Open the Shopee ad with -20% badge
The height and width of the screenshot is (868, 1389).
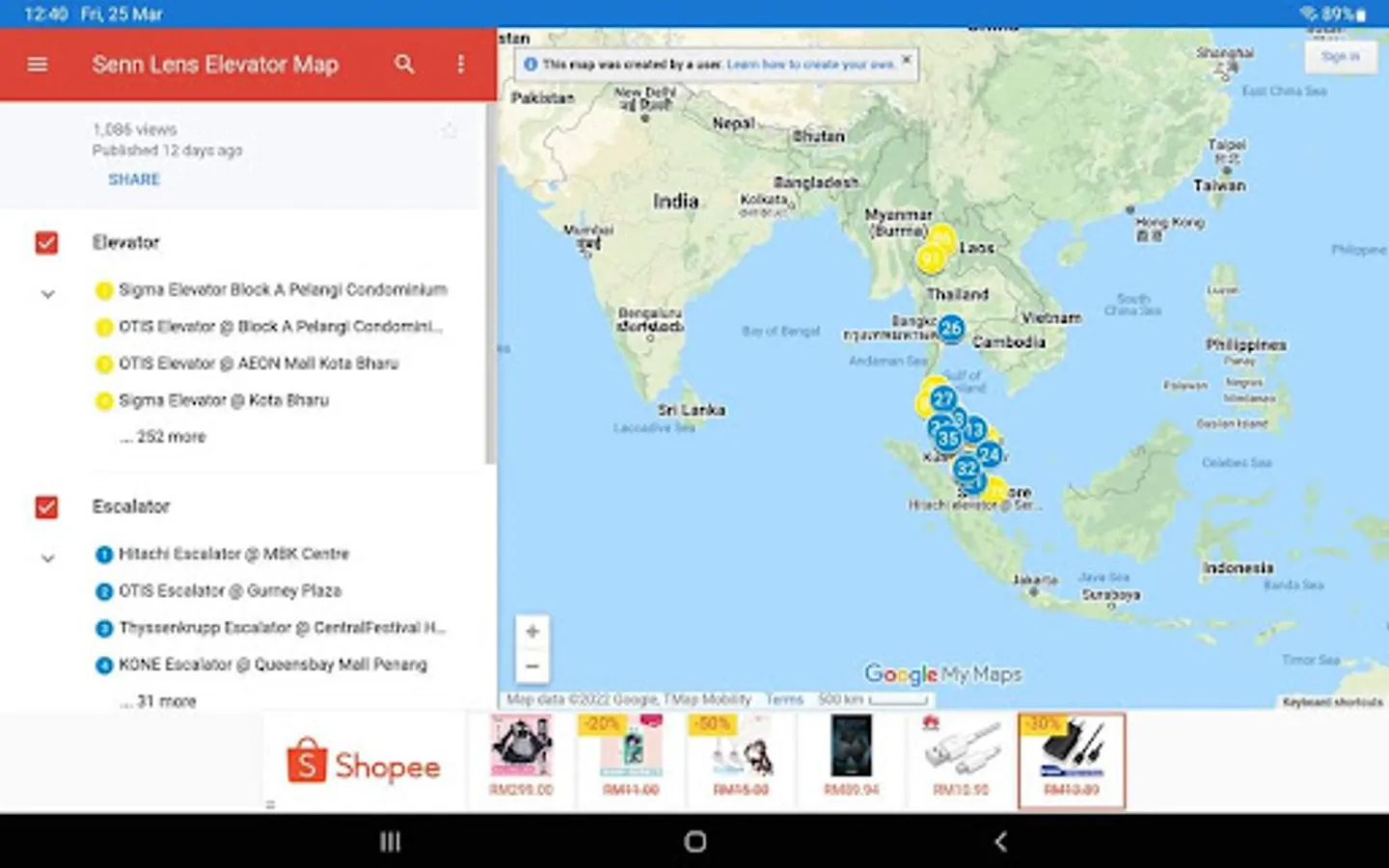pos(632,760)
